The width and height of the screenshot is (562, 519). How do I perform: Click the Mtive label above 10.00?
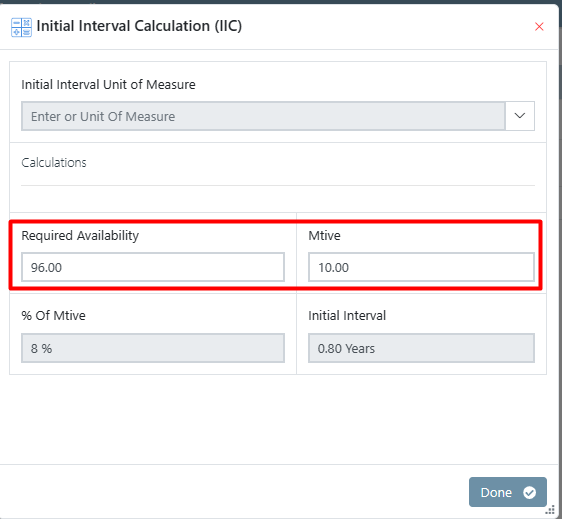324,235
